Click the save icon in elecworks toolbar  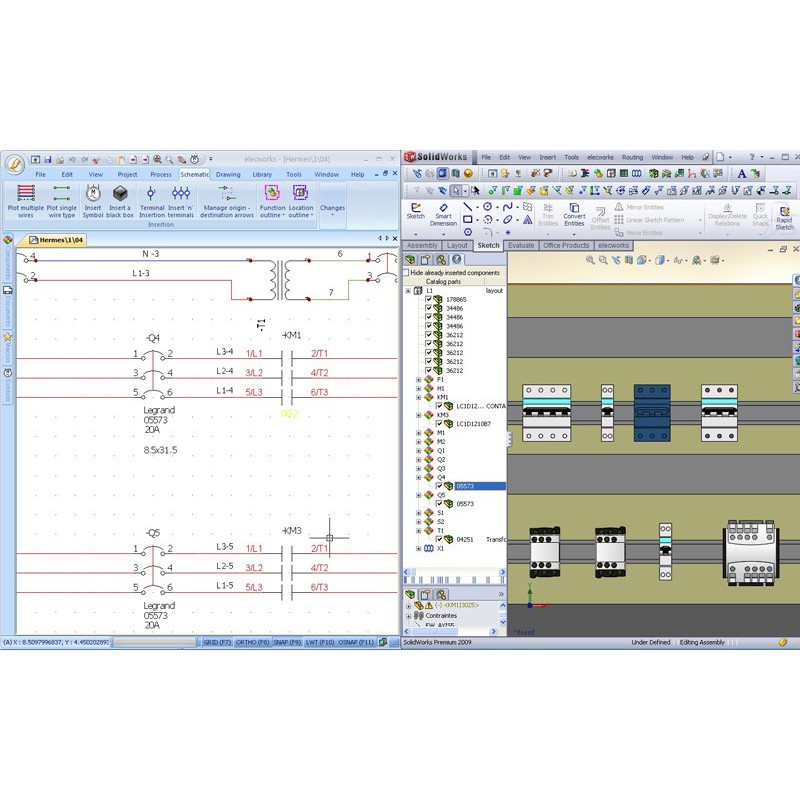(x=47, y=160)
